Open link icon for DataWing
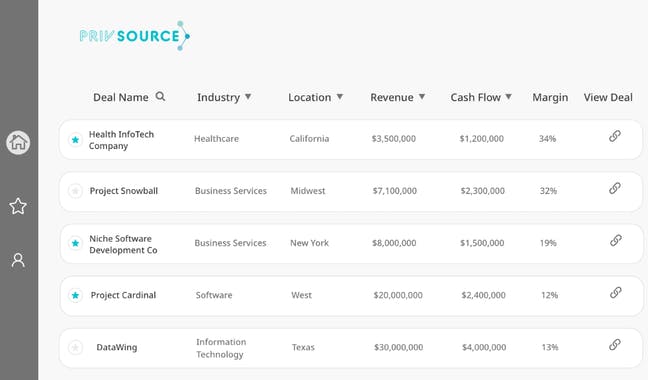The height and width of the screenshot is (380, 648). [x=615, y=344]
